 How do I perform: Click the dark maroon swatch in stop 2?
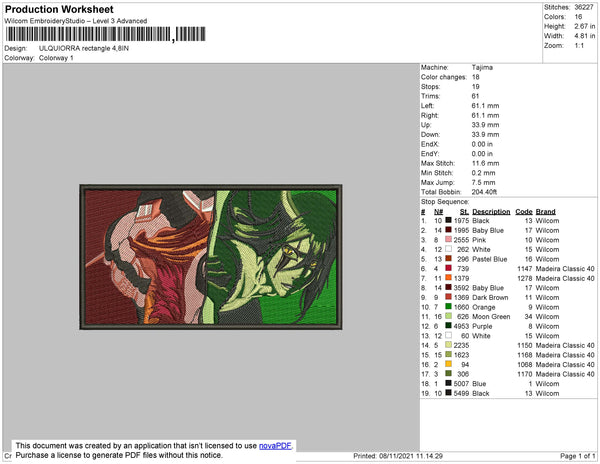pos(448,230)
